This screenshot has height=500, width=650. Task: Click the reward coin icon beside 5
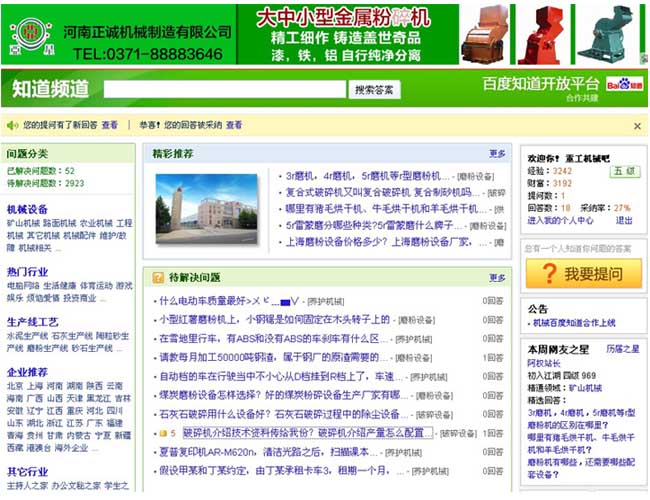coord(163,433)
